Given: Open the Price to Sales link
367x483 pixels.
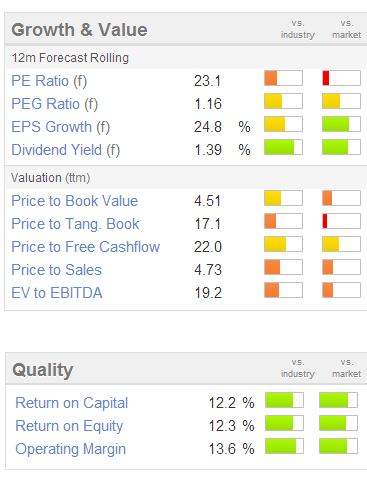Looking at the screenshot, I should coord(56,270).
